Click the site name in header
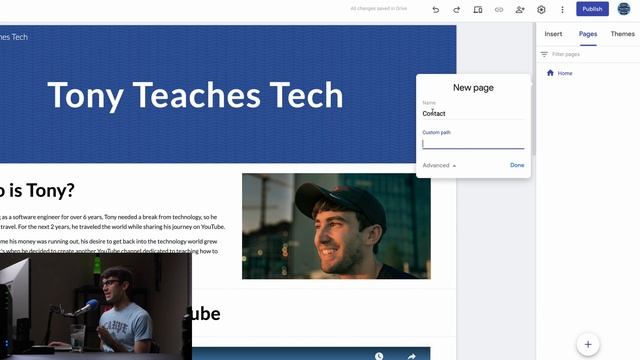 [14, 37]
